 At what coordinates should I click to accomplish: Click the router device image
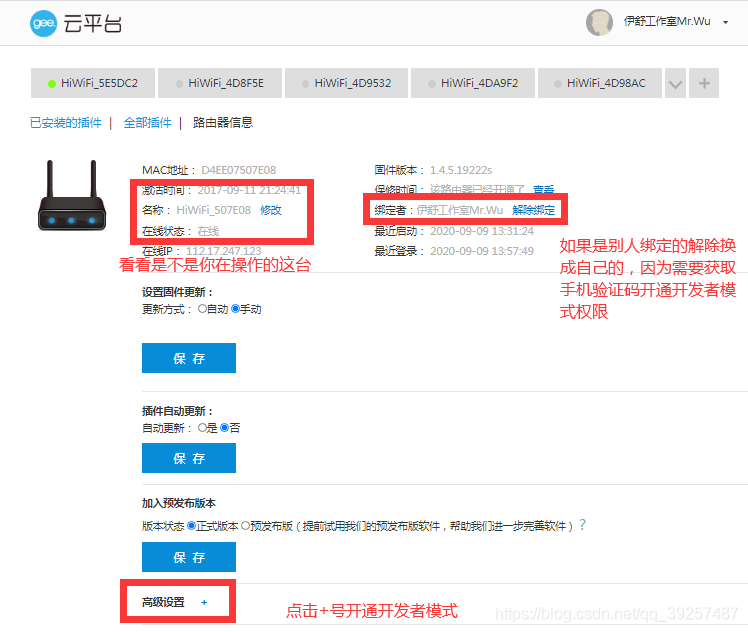(x=72, y=196)
